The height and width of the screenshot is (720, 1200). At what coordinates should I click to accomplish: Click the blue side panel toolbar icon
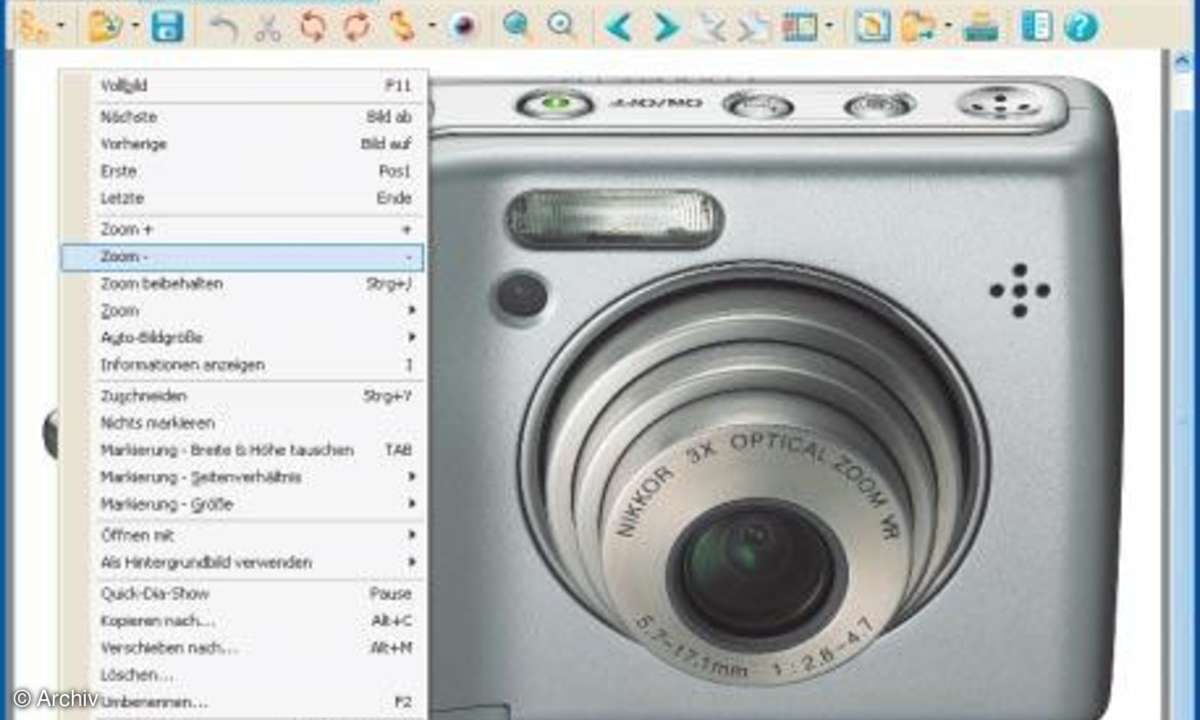click(x=1037, y=26)
